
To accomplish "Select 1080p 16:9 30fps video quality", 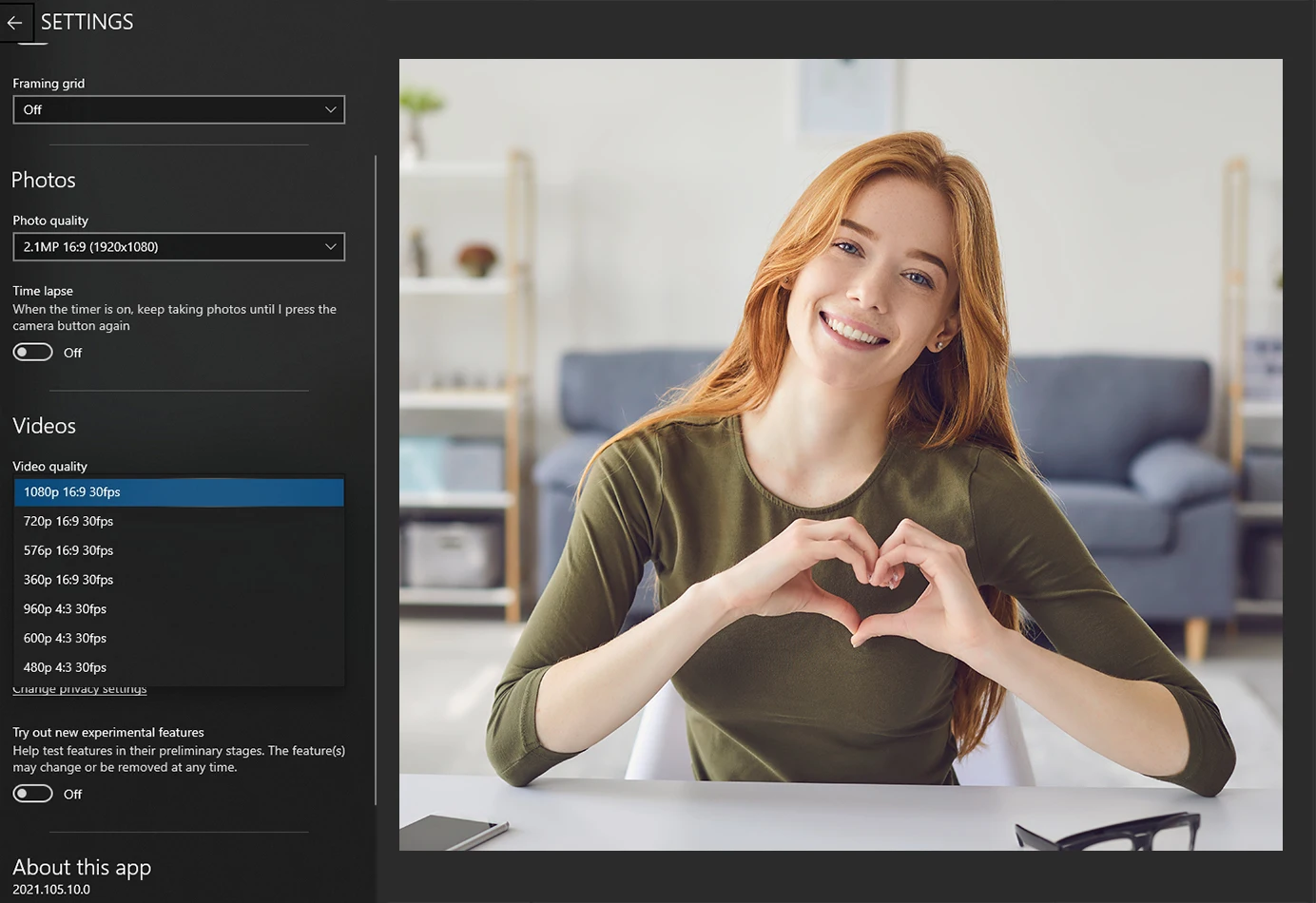I will (179, 492).
